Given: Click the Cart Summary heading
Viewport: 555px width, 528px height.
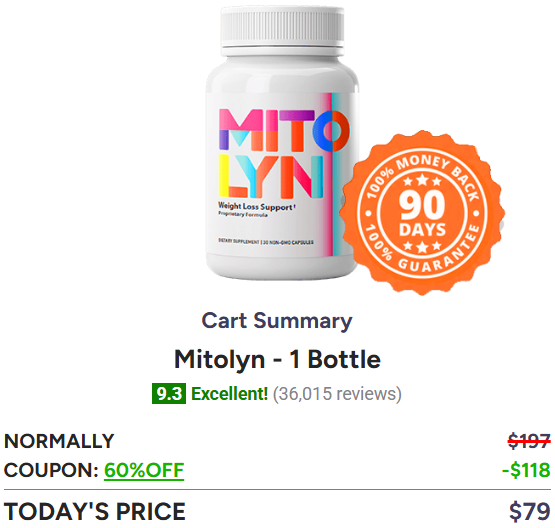Looking at the screenshot, I should tap(277, 321).
